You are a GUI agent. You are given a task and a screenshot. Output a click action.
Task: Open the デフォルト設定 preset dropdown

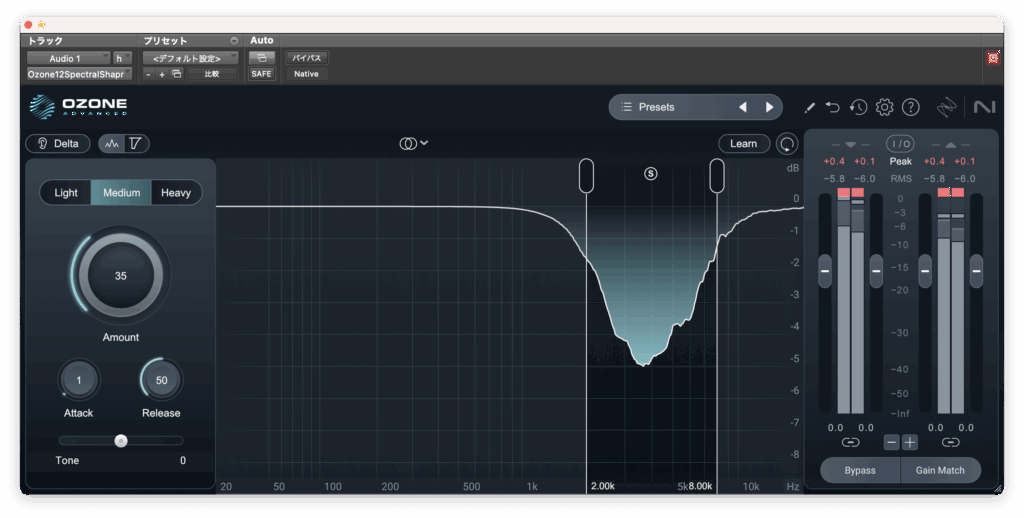point(189,59)
